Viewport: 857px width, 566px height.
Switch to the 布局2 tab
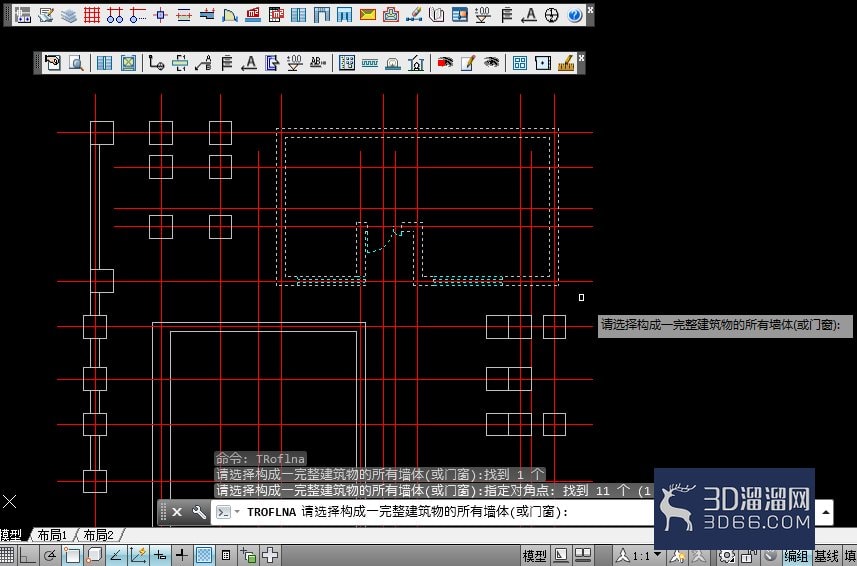[98, 534]
